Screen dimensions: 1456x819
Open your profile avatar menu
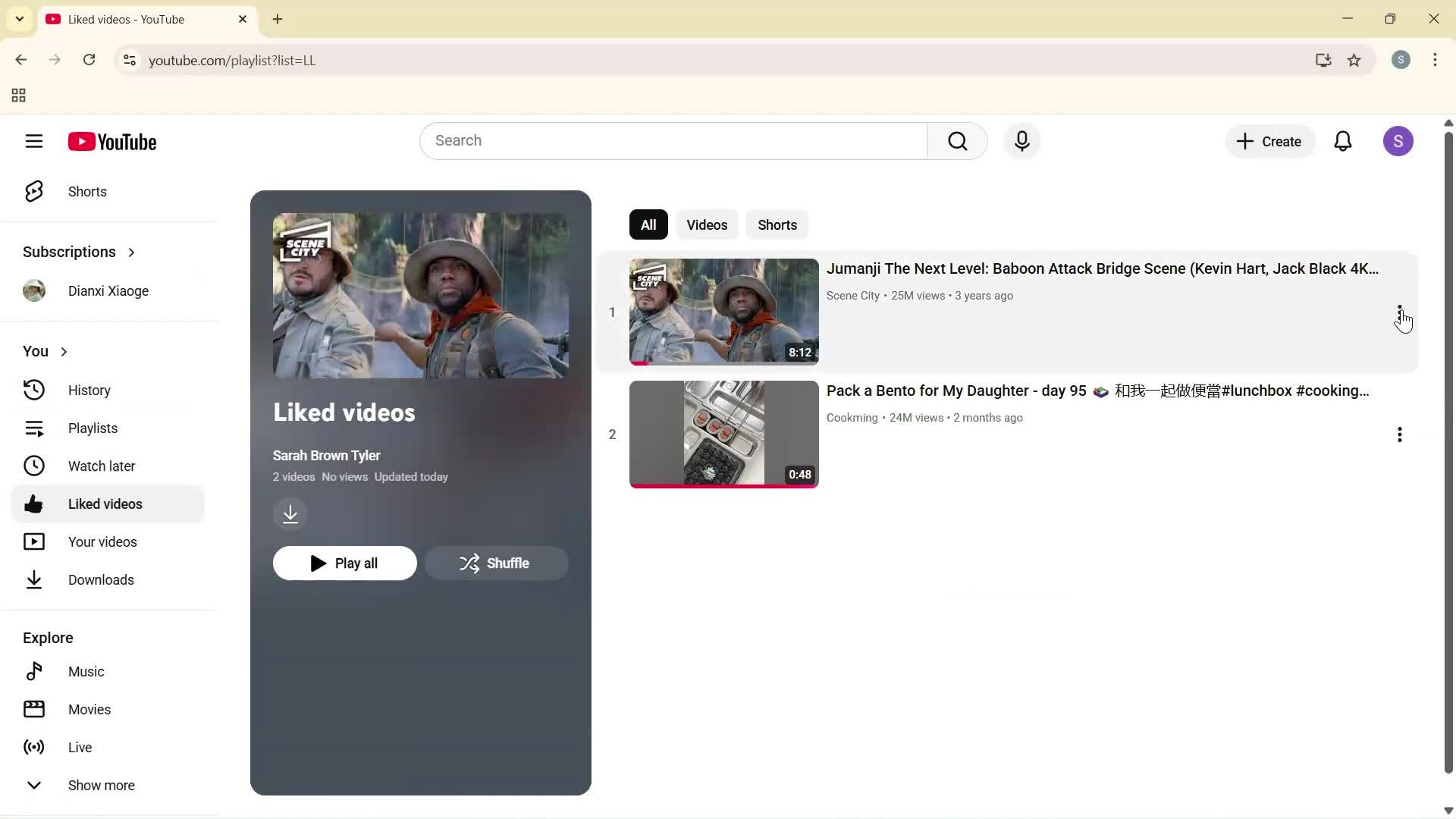[x=1399, y=141]
